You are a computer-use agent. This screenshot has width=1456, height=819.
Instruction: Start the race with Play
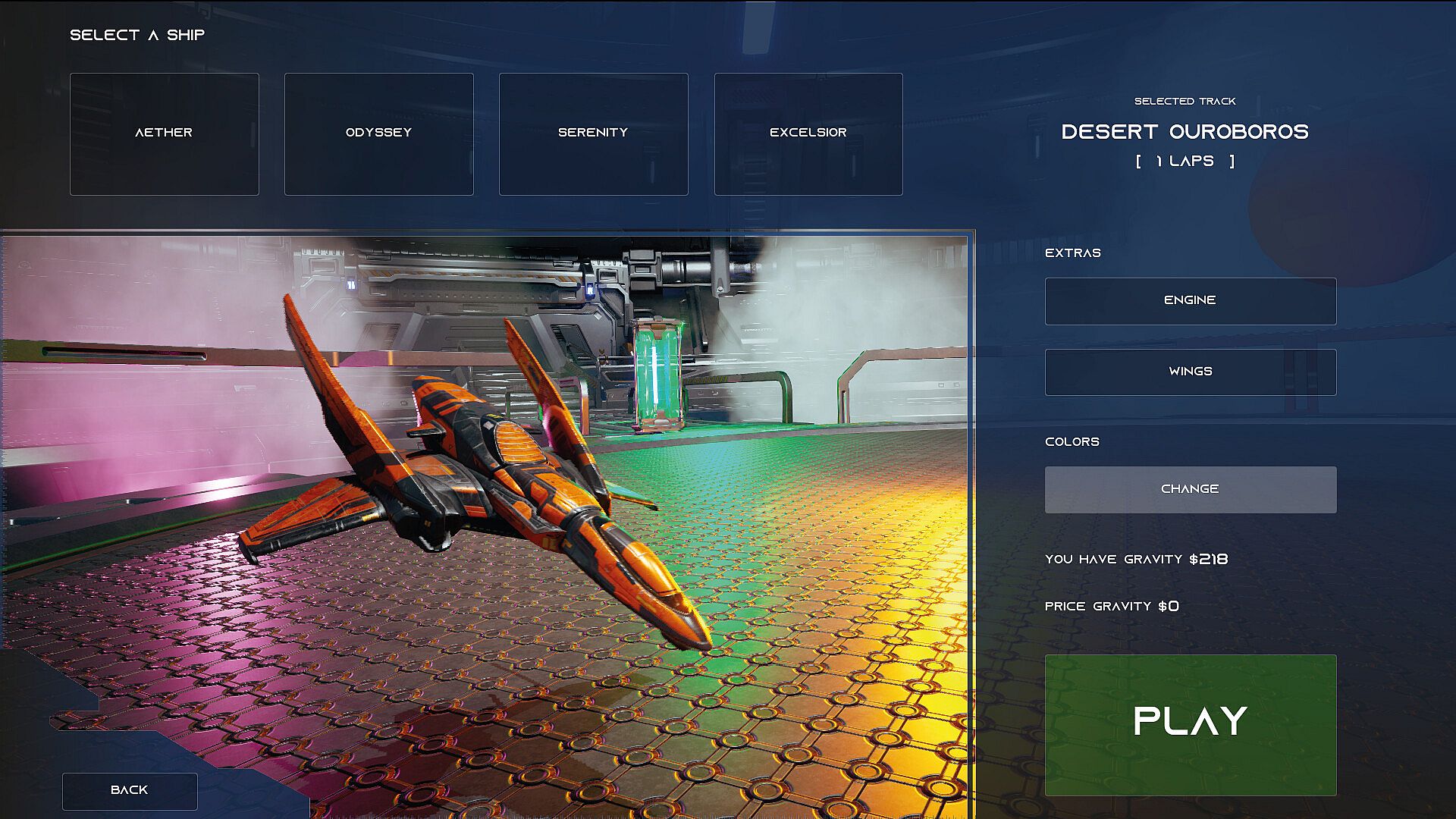[x=1190, y=724]
